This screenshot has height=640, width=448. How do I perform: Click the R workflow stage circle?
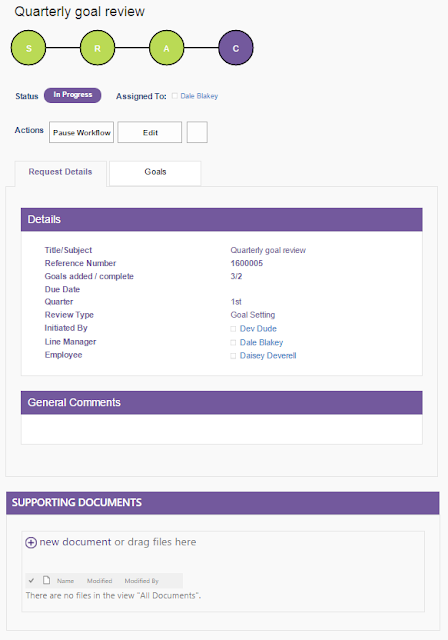coord(97,48)
